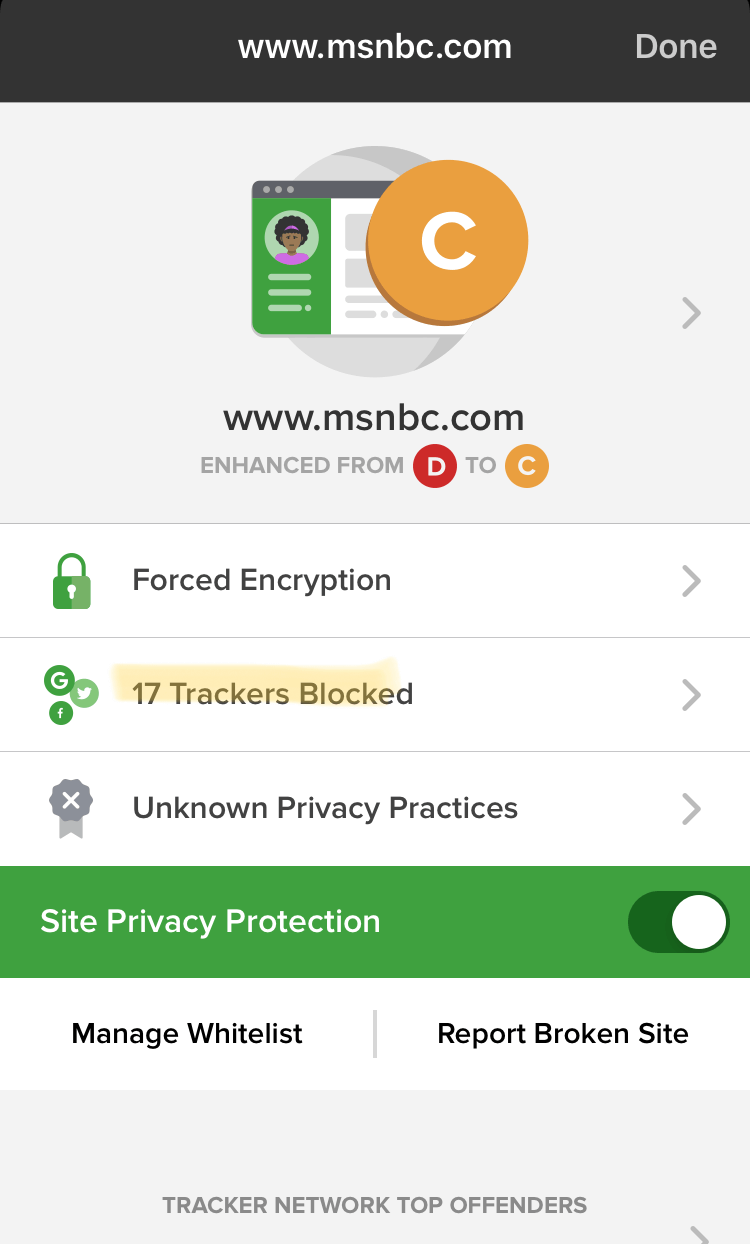
Task: Open the 17 Trackers Blocked entry
Action: (x=273, y=694)
